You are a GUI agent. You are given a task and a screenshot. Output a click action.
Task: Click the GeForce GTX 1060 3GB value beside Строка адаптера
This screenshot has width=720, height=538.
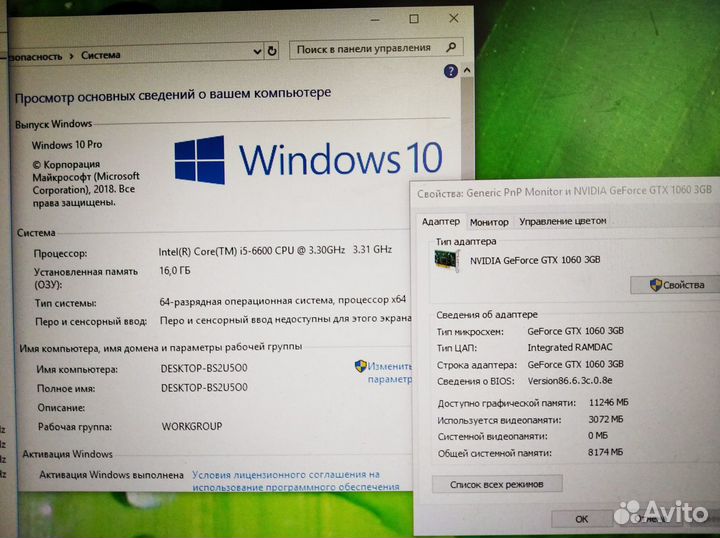click(575, 364)
